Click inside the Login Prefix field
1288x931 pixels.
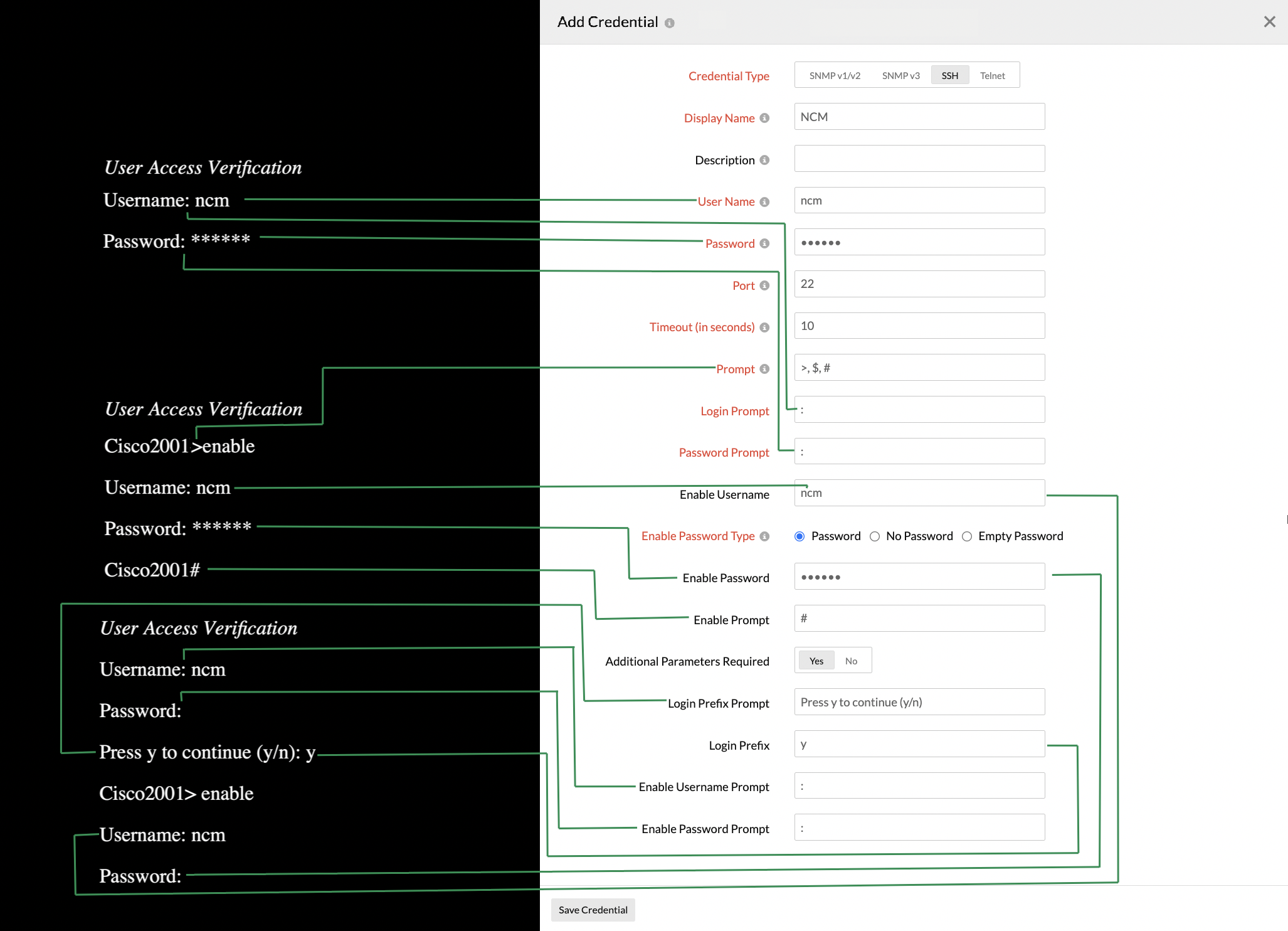pyautogui.click(x=919, y=743)
